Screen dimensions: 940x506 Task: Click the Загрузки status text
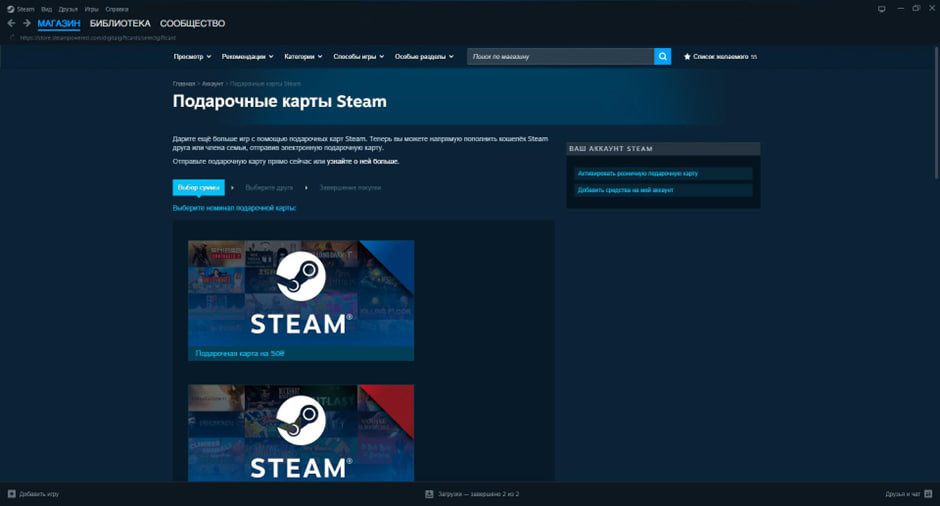click(x=478, y=494)
